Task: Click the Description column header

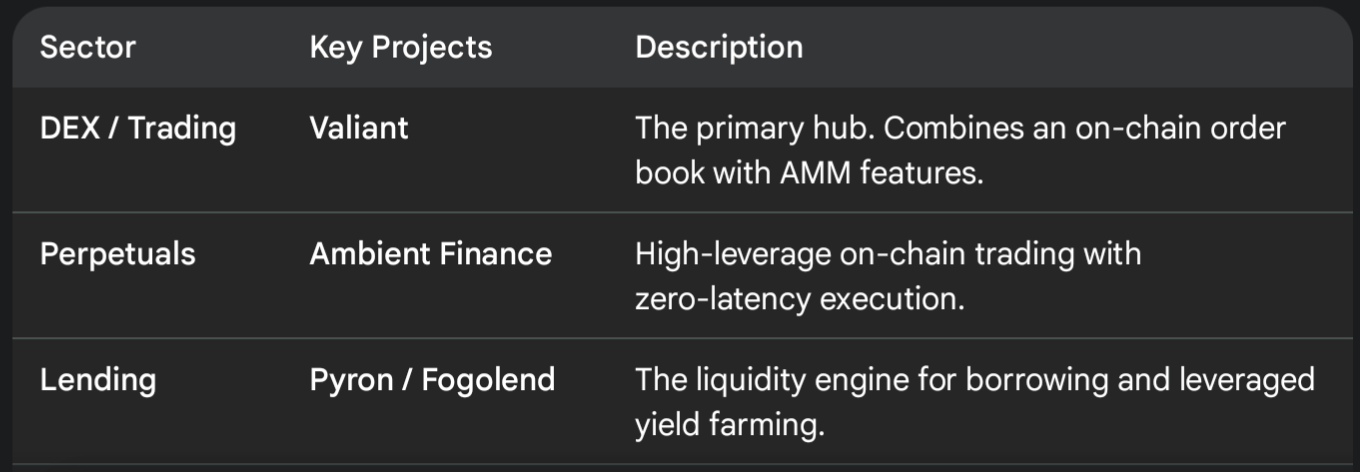Action: [x=719, y=47]
